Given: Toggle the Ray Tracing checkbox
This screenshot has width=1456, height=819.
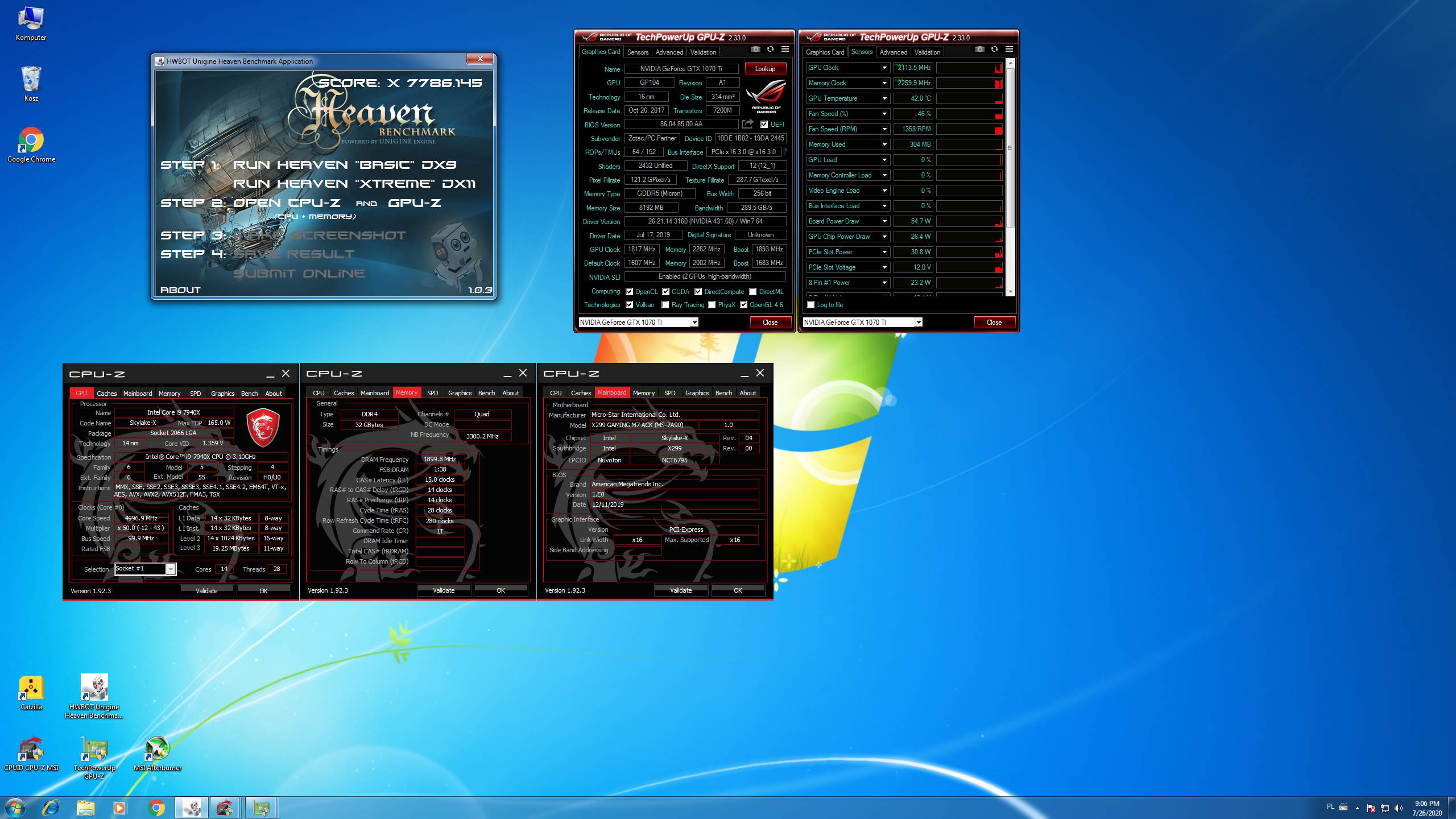Looking at the screenshot, I should [x=665, y=305].
